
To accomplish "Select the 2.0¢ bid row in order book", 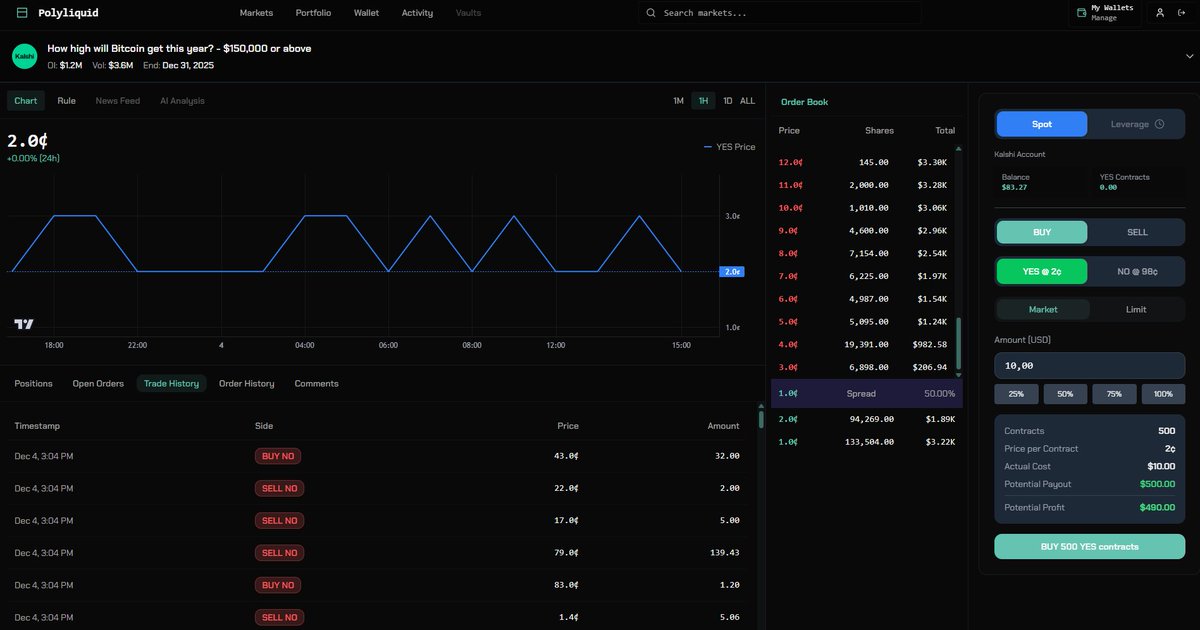I will [x=866, y=419].
